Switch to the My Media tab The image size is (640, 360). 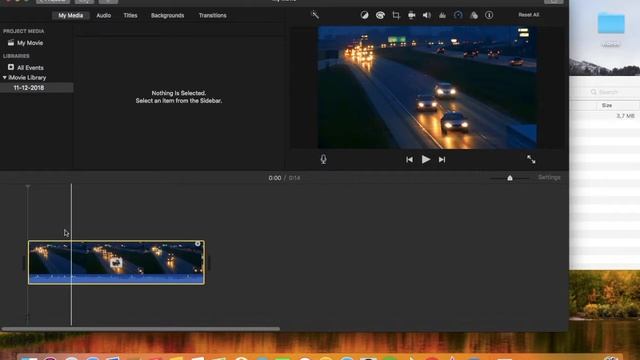tap(71, 16)
